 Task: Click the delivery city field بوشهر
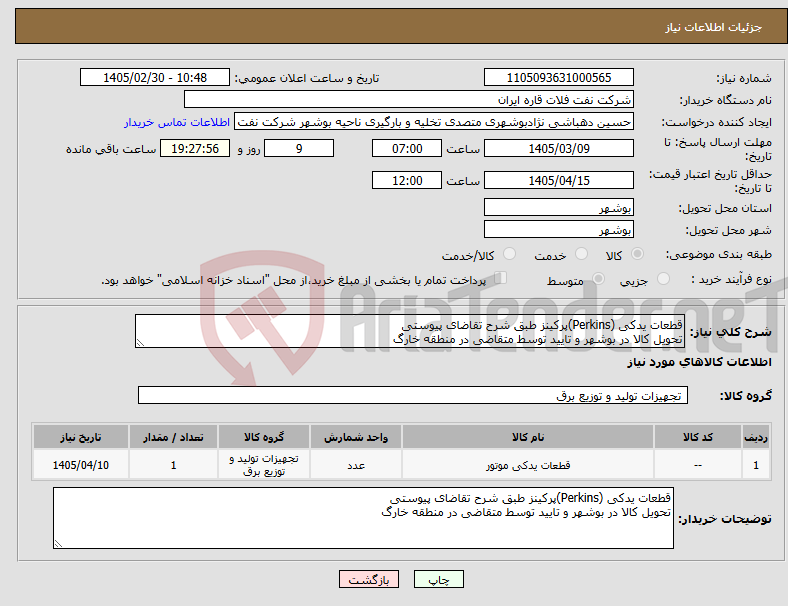click(559, 229)
